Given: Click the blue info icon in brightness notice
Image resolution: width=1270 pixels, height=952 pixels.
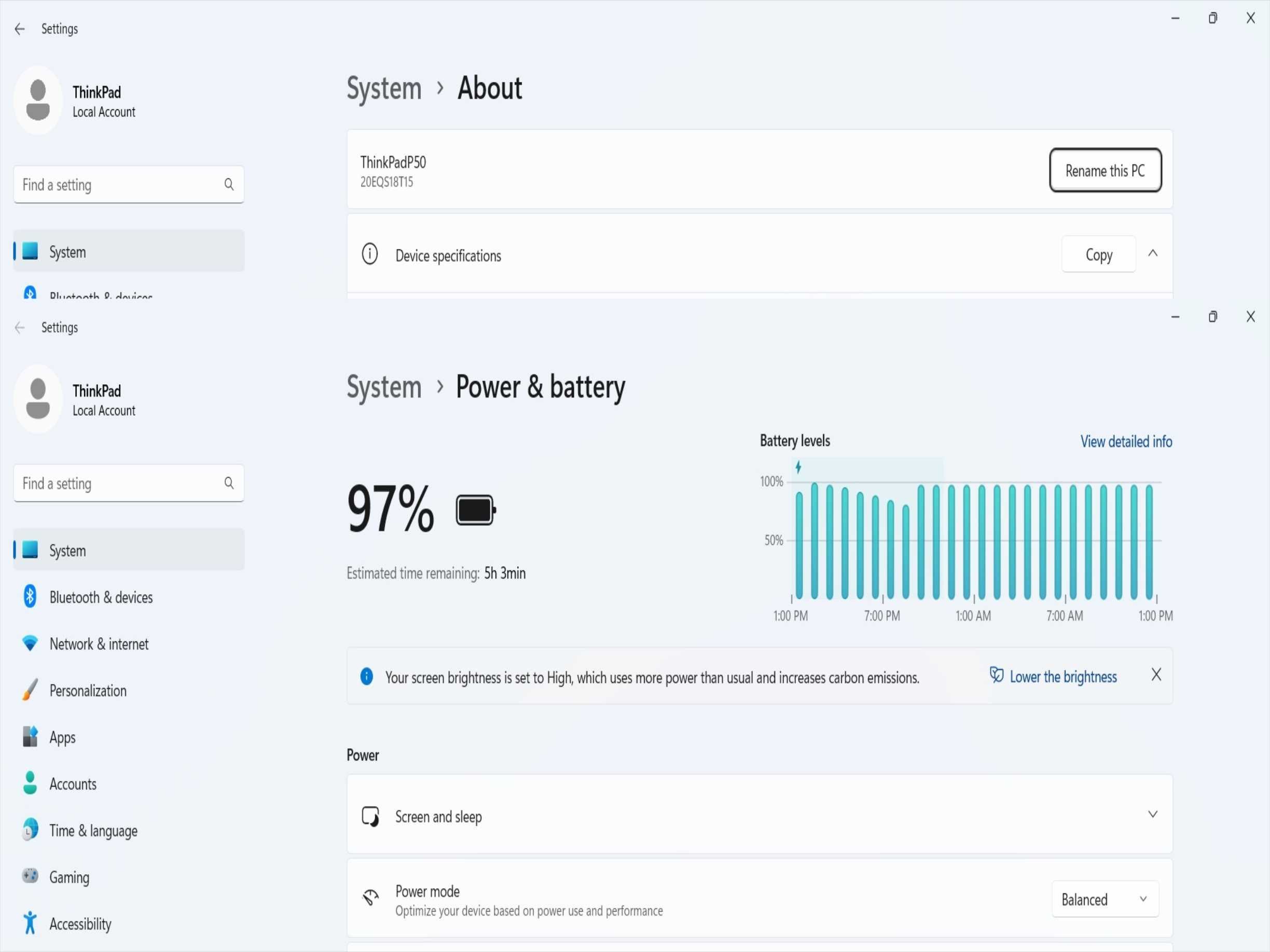Looking at the screenshot, I should pyautogui.click(x=366, y=677).
